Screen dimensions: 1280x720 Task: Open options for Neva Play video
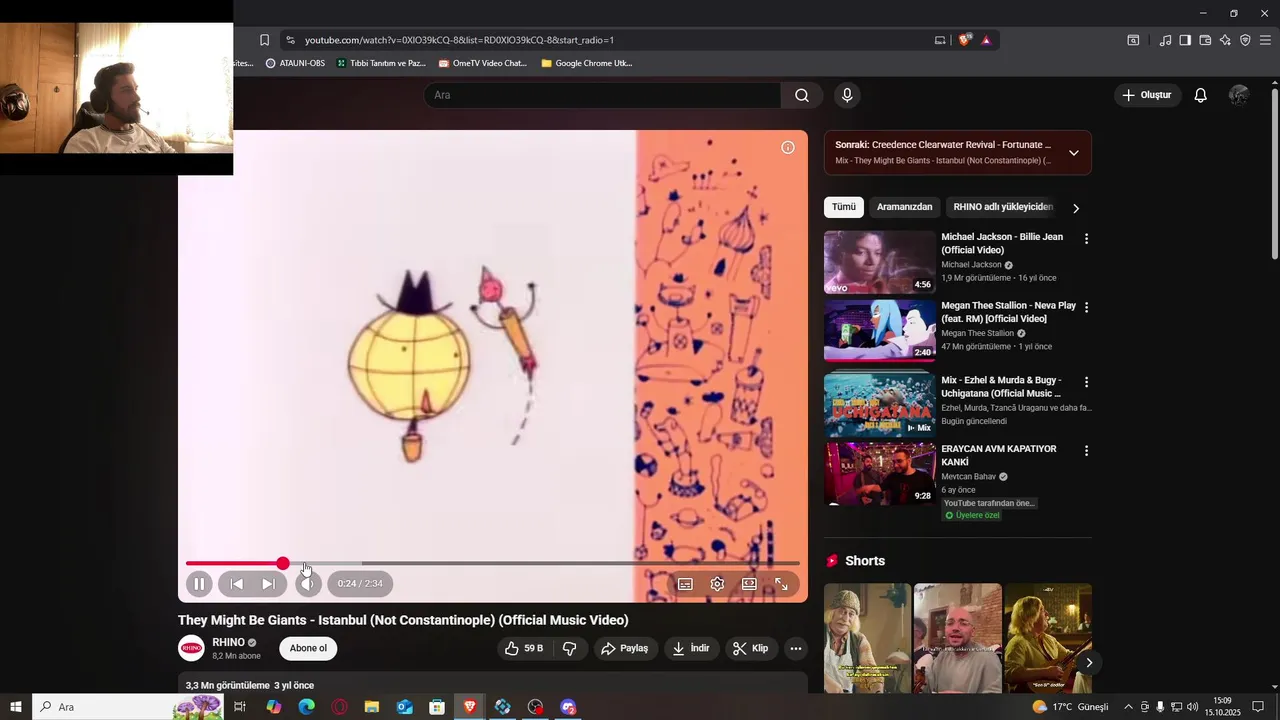click(x=1086, y=307)
